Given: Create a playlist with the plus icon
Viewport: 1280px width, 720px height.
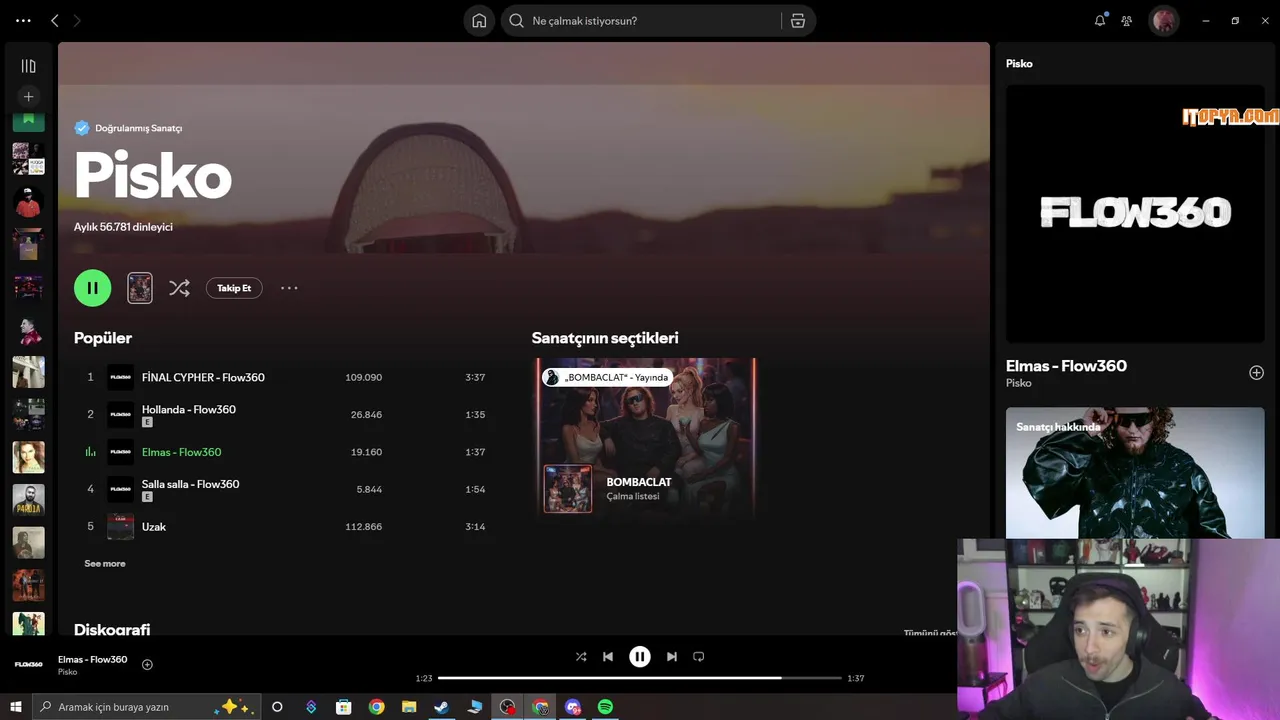Looking at the screenshot, I should [x=28, y=97].
